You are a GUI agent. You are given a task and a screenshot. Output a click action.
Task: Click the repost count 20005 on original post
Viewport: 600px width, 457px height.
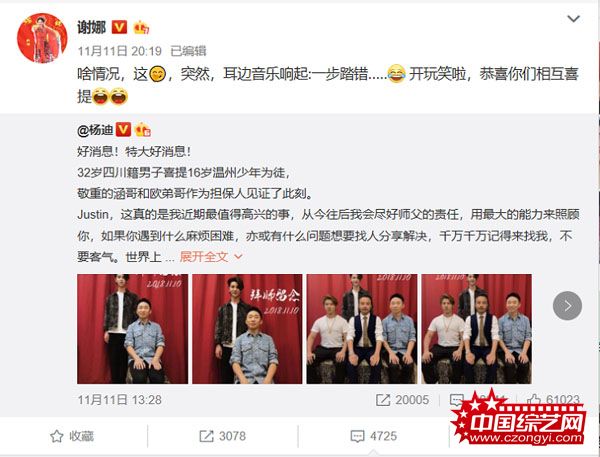click(x=402, y=400)
